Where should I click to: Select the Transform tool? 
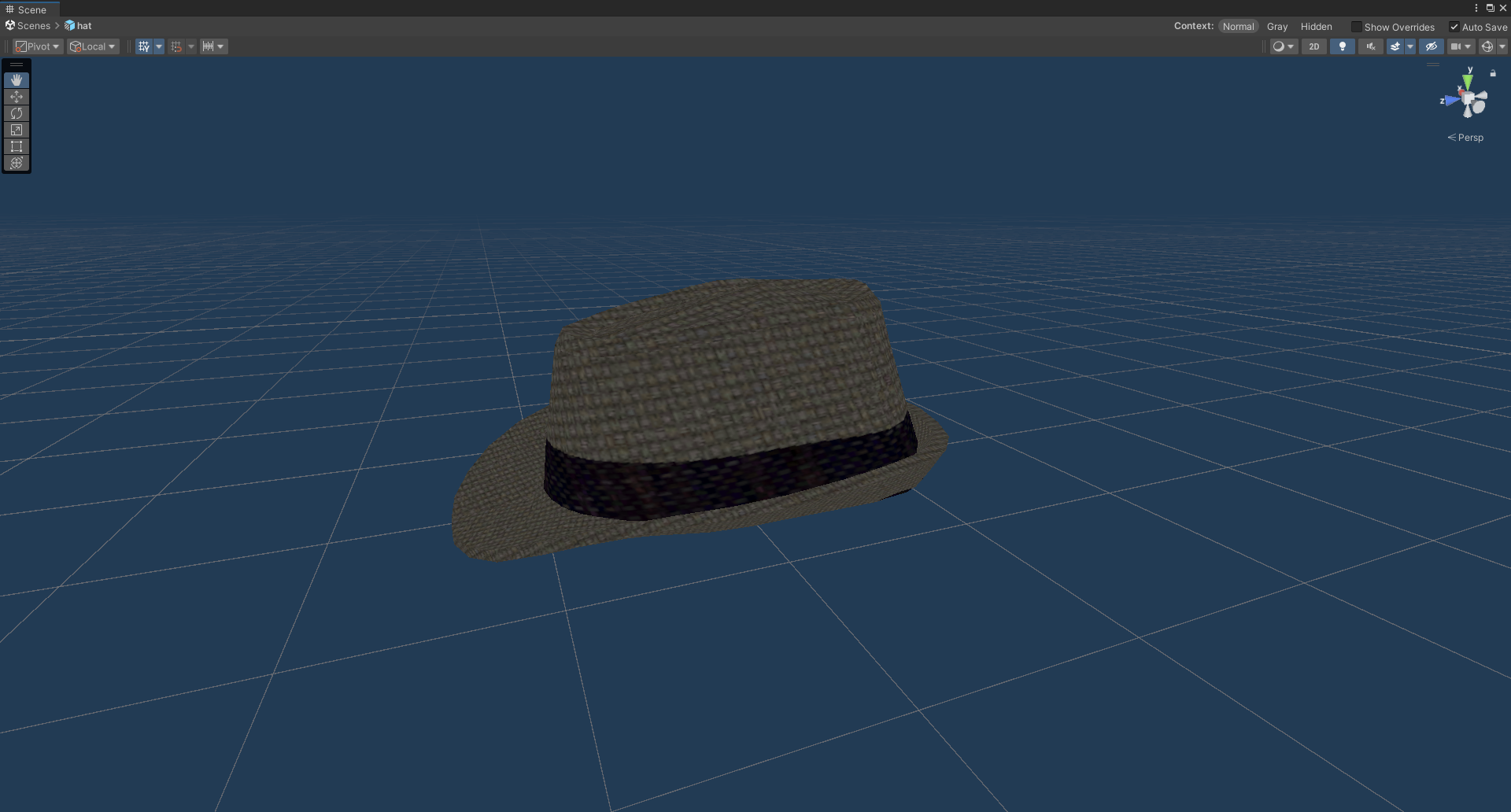(x=17, y=163)
